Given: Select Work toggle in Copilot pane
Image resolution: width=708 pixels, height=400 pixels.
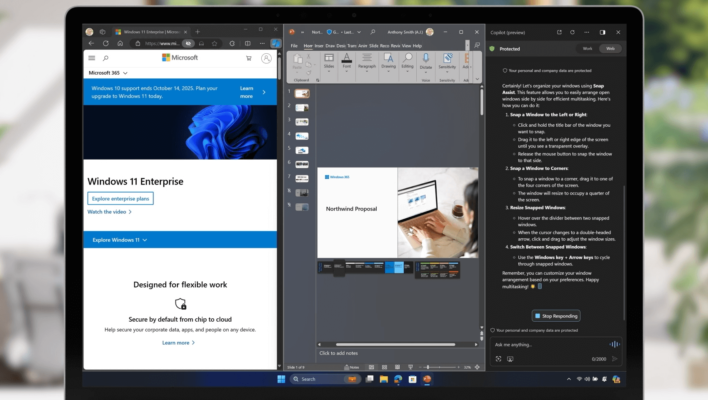Looking at the screenshot, I should pos(587,48).
